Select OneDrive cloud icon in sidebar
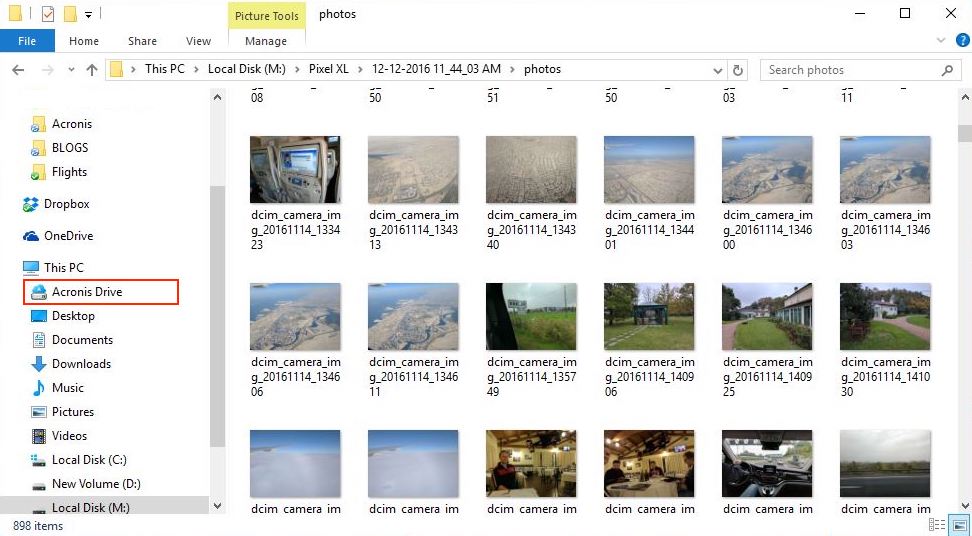The width and height of the screenshot is (972, 536). pyautogui.click(x=31, y=236)
